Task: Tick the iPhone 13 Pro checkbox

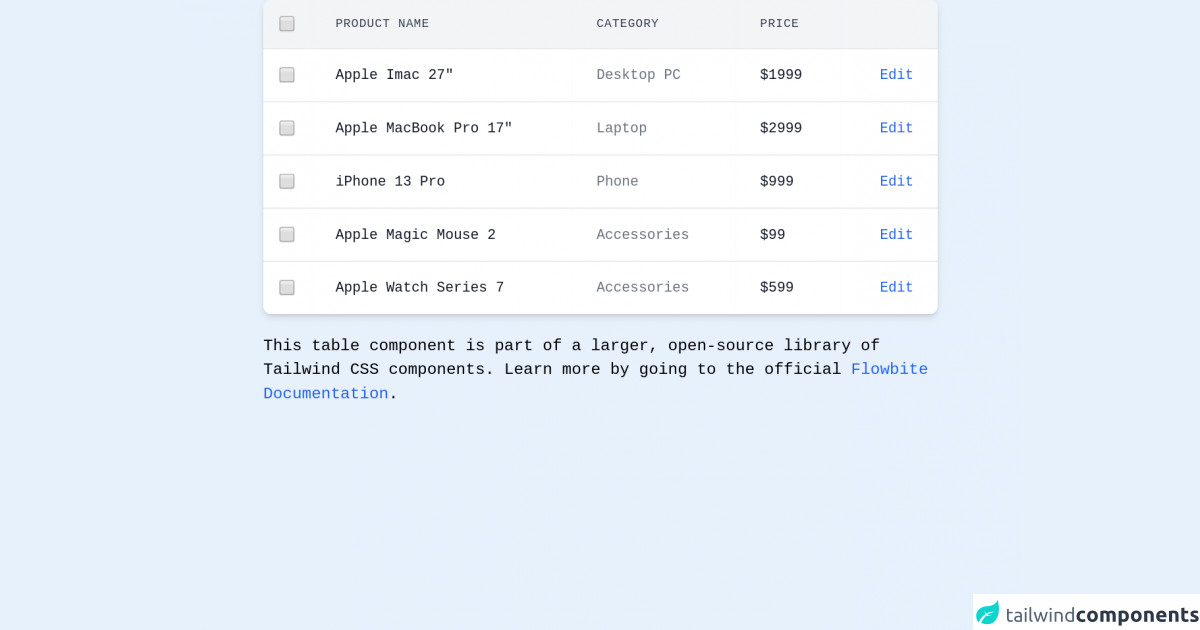Action: tap(287, 181)
